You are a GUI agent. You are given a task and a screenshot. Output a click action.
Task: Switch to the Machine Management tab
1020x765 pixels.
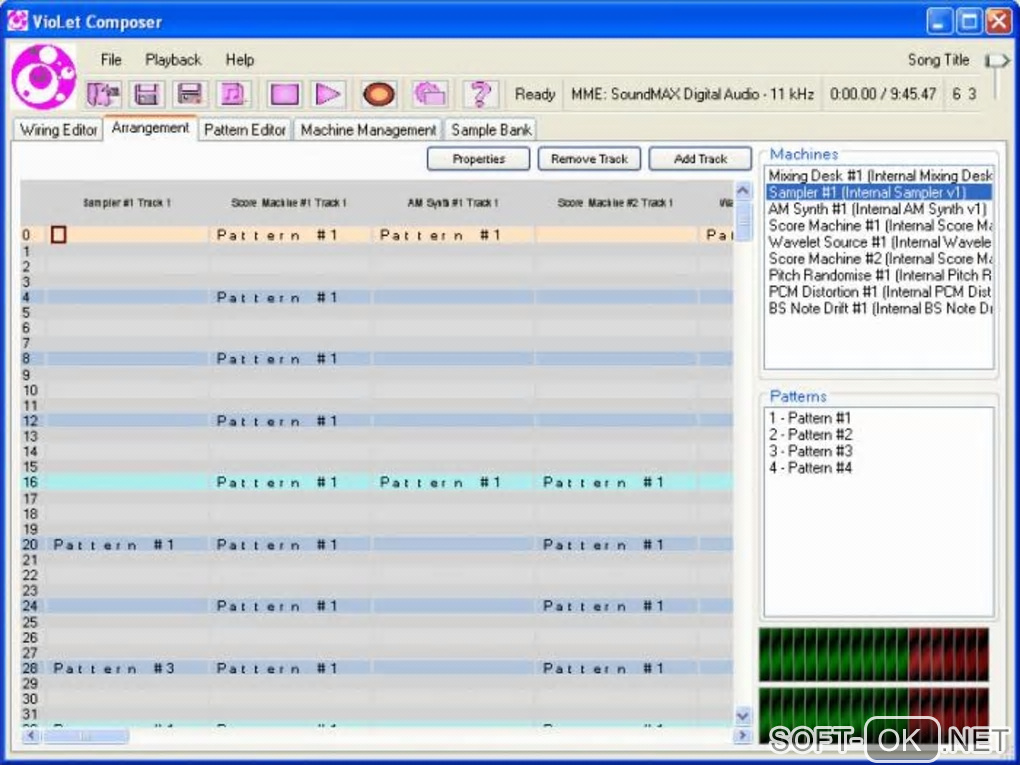[x=368, y=130]
